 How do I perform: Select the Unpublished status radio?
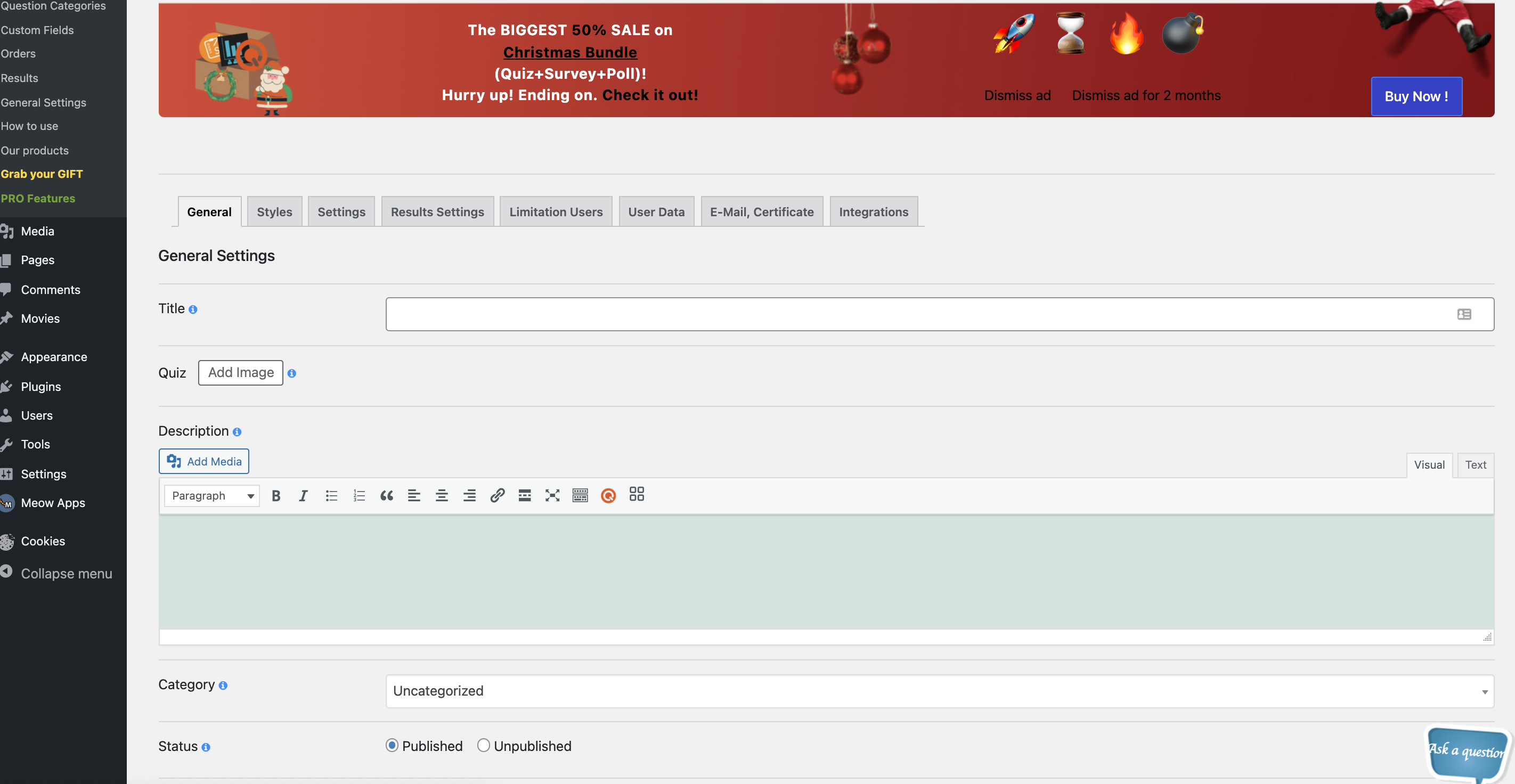click(x=484, y=745)
